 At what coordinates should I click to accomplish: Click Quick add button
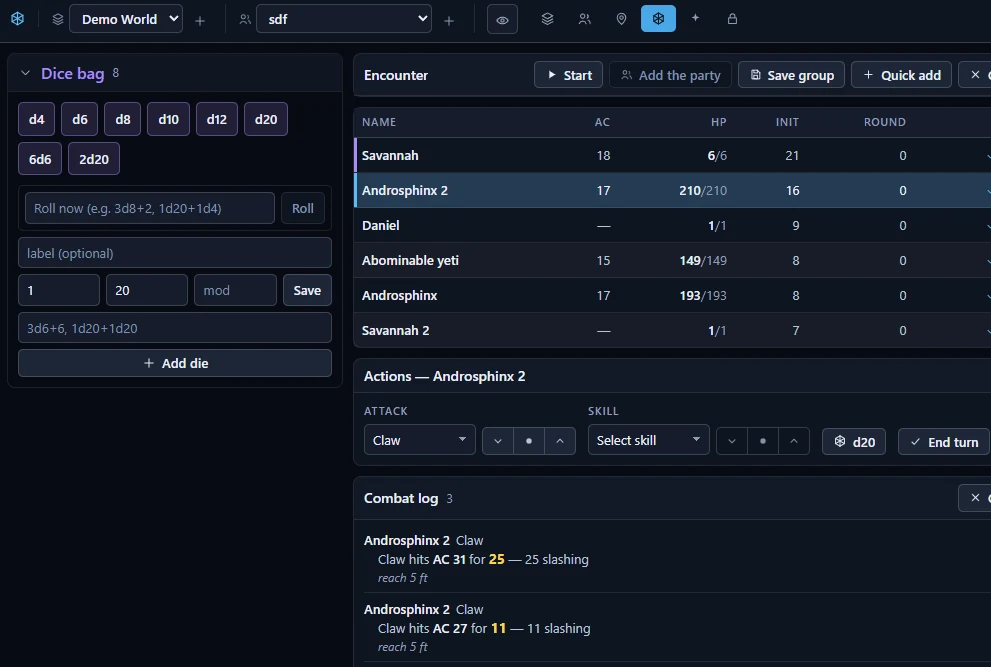[x=901, y=75]
